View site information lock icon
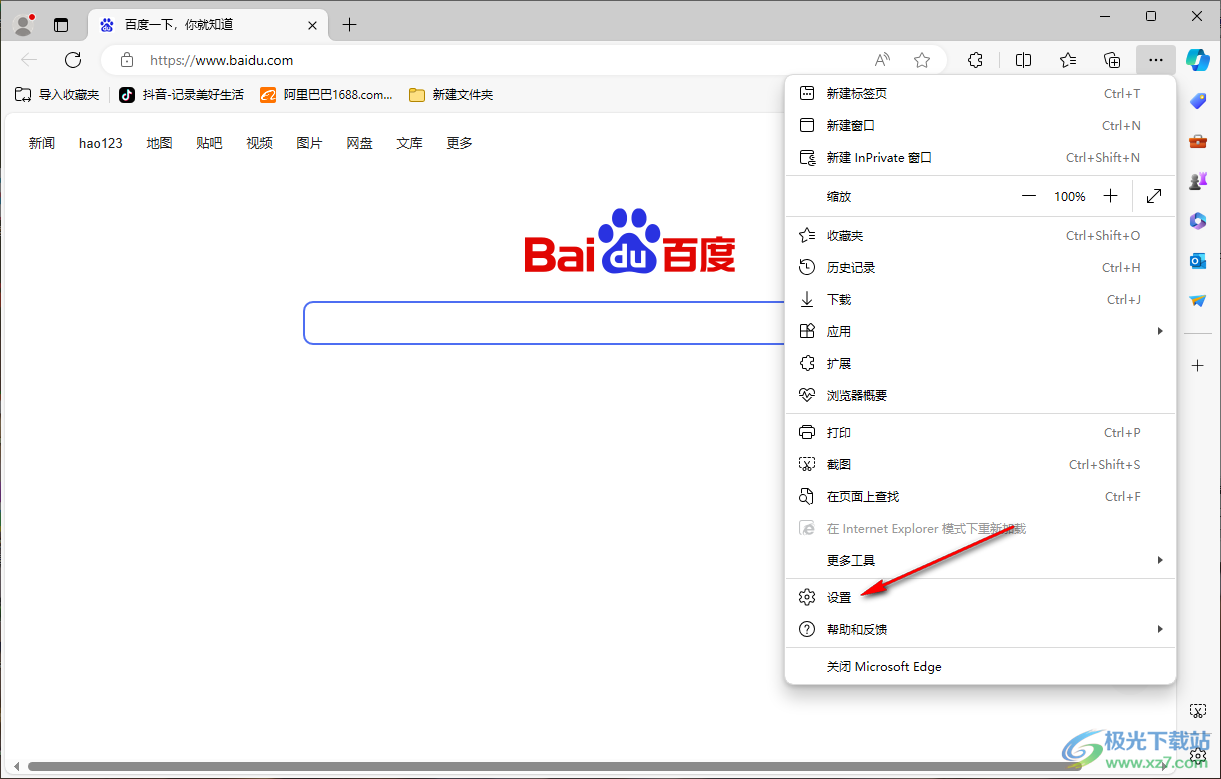Image resolution: width=1221 pixels, height=779 pixels. (x=126, y=60)
